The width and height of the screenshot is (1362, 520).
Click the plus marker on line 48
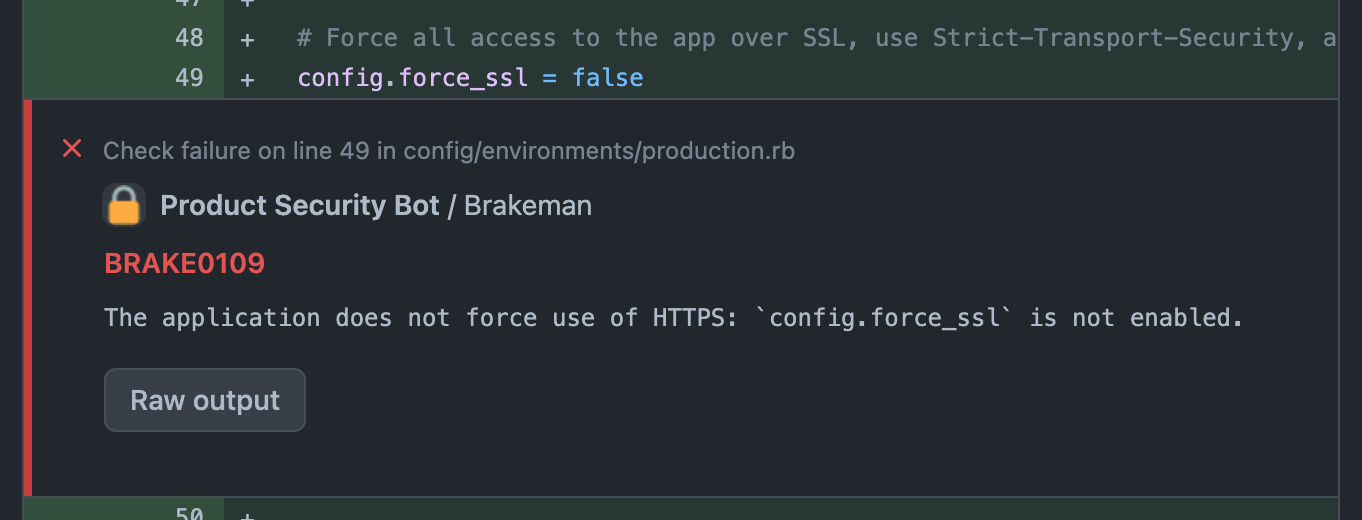[248, 38]
